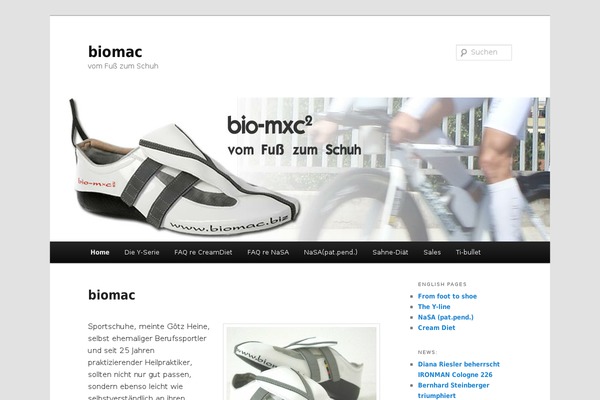Open the Die Y-Serie menu item
Image resolution: width=600 pixels, height=400 pixels.
pyautogui.click(x=142, y=252)
